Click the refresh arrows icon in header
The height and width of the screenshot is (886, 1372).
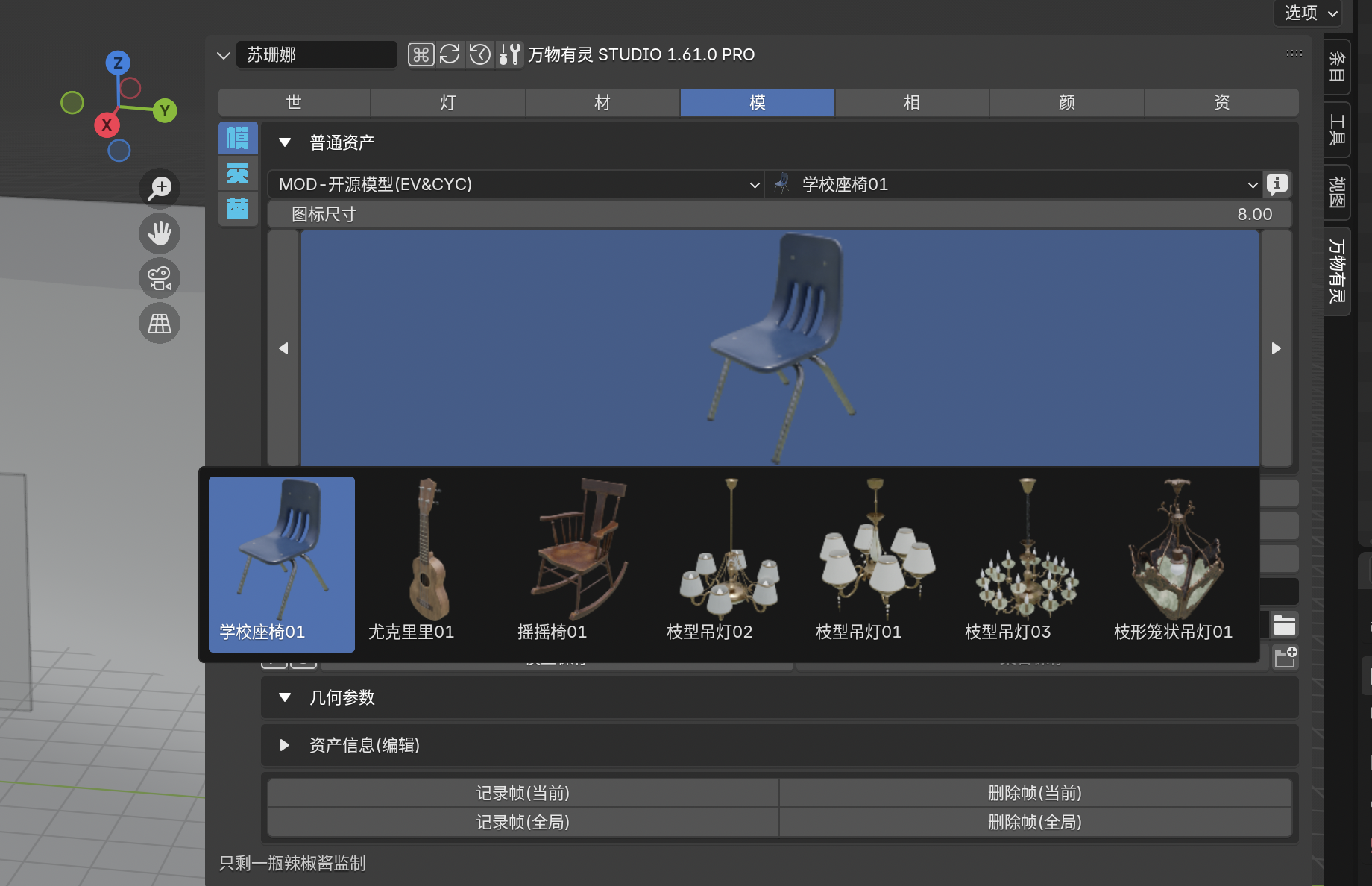(450, 54)
